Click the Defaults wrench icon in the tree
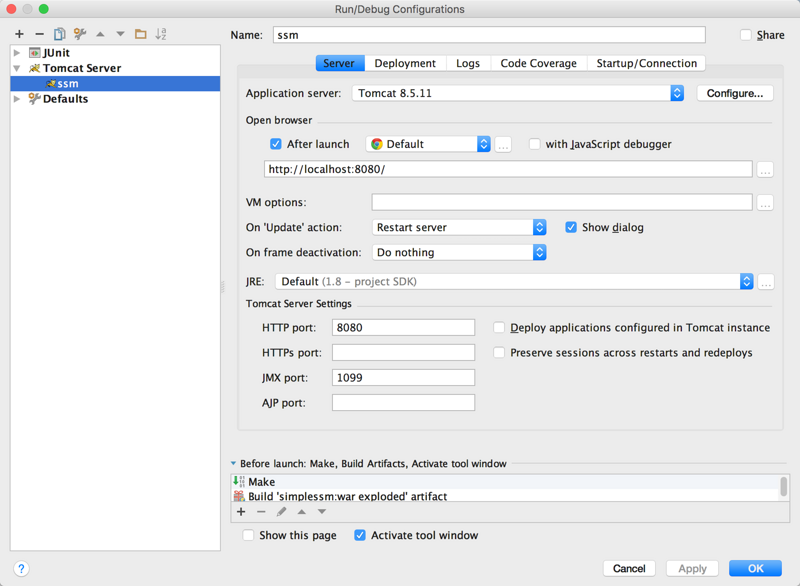800x586 pixels. pos(35,98)
